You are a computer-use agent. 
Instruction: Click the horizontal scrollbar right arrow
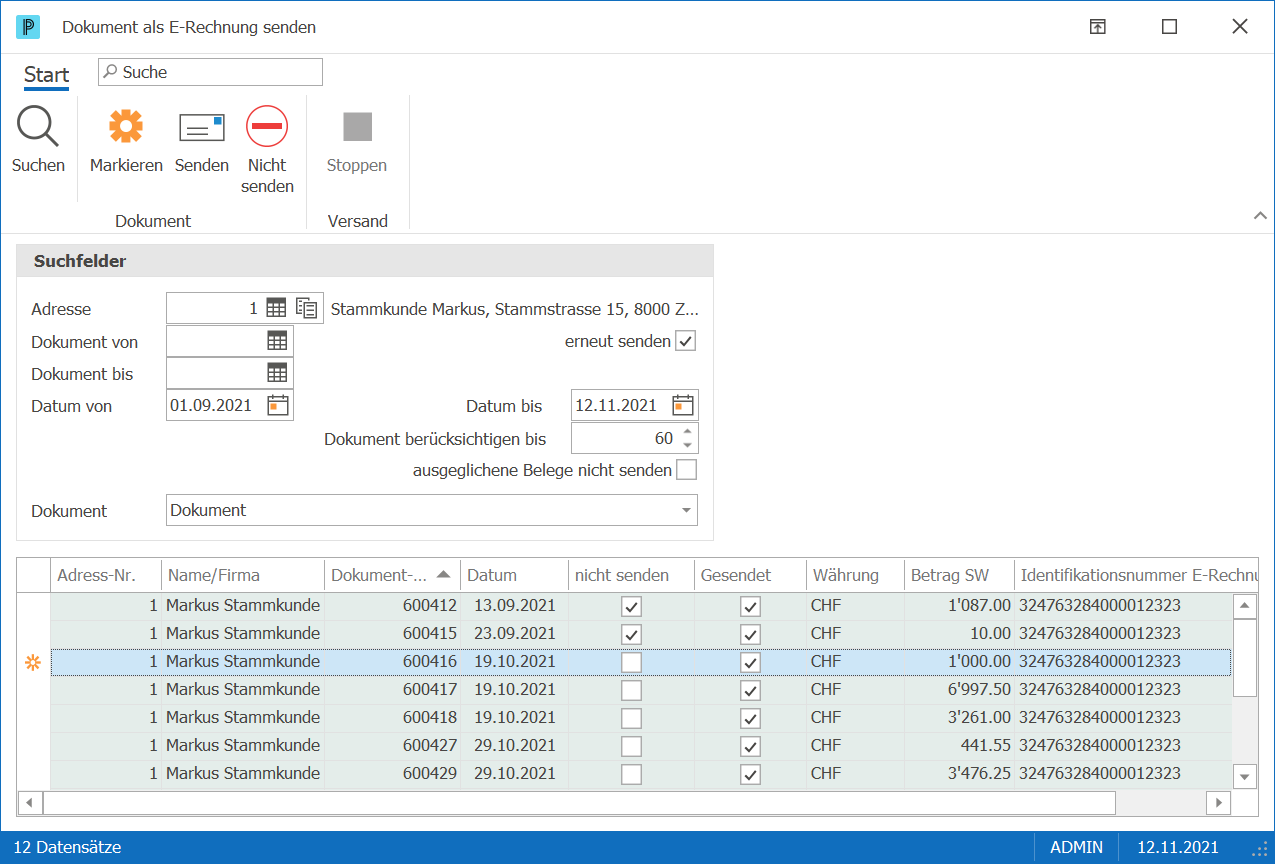(x=1218, y=802)
